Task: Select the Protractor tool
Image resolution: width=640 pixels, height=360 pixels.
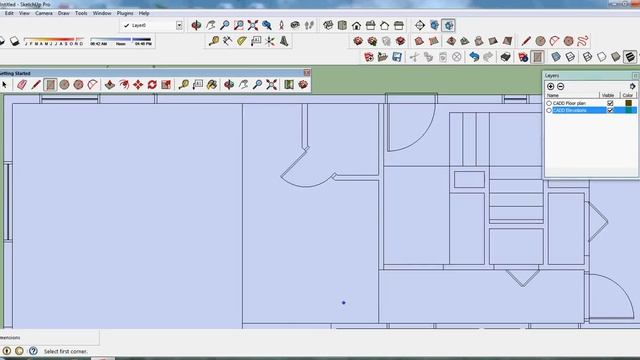Action: point(242,41)
